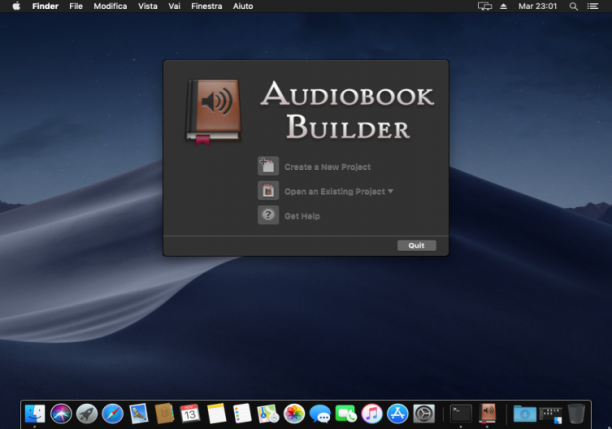Select the Create a New Project label
The height and width of the screenshot is (429, 612).
tap(327, 167)
